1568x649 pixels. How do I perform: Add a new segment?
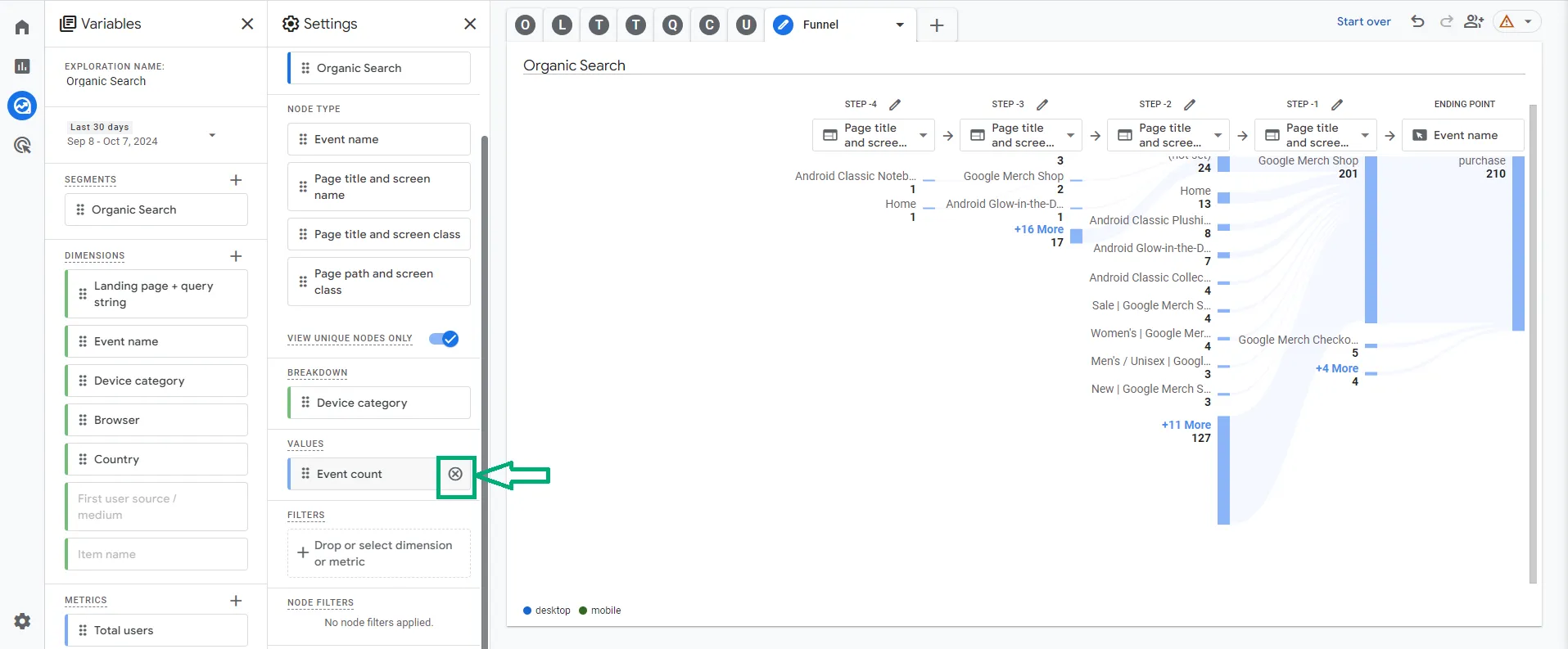coord(236,180)
